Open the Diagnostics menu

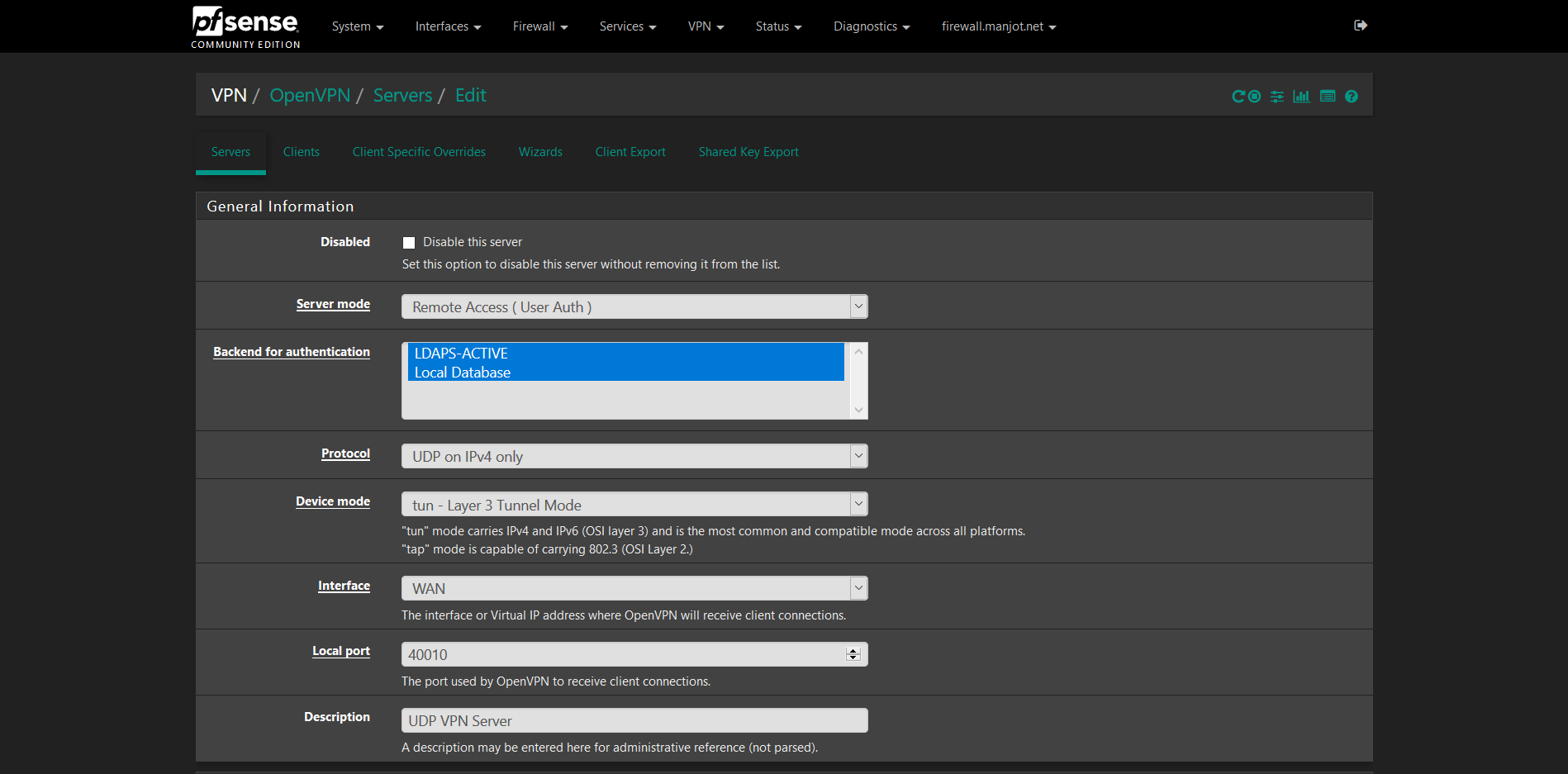(x=872, y=26)
